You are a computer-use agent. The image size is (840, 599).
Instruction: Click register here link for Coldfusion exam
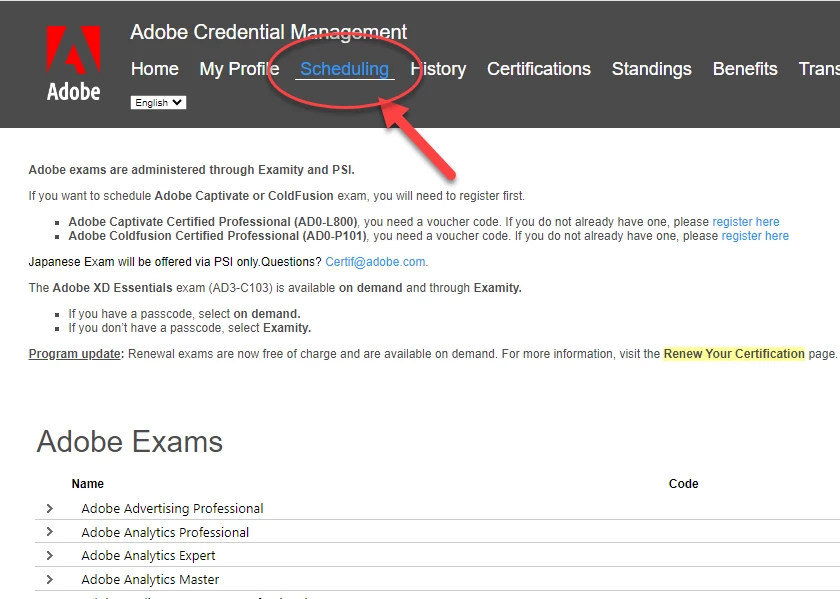point(755,236)
